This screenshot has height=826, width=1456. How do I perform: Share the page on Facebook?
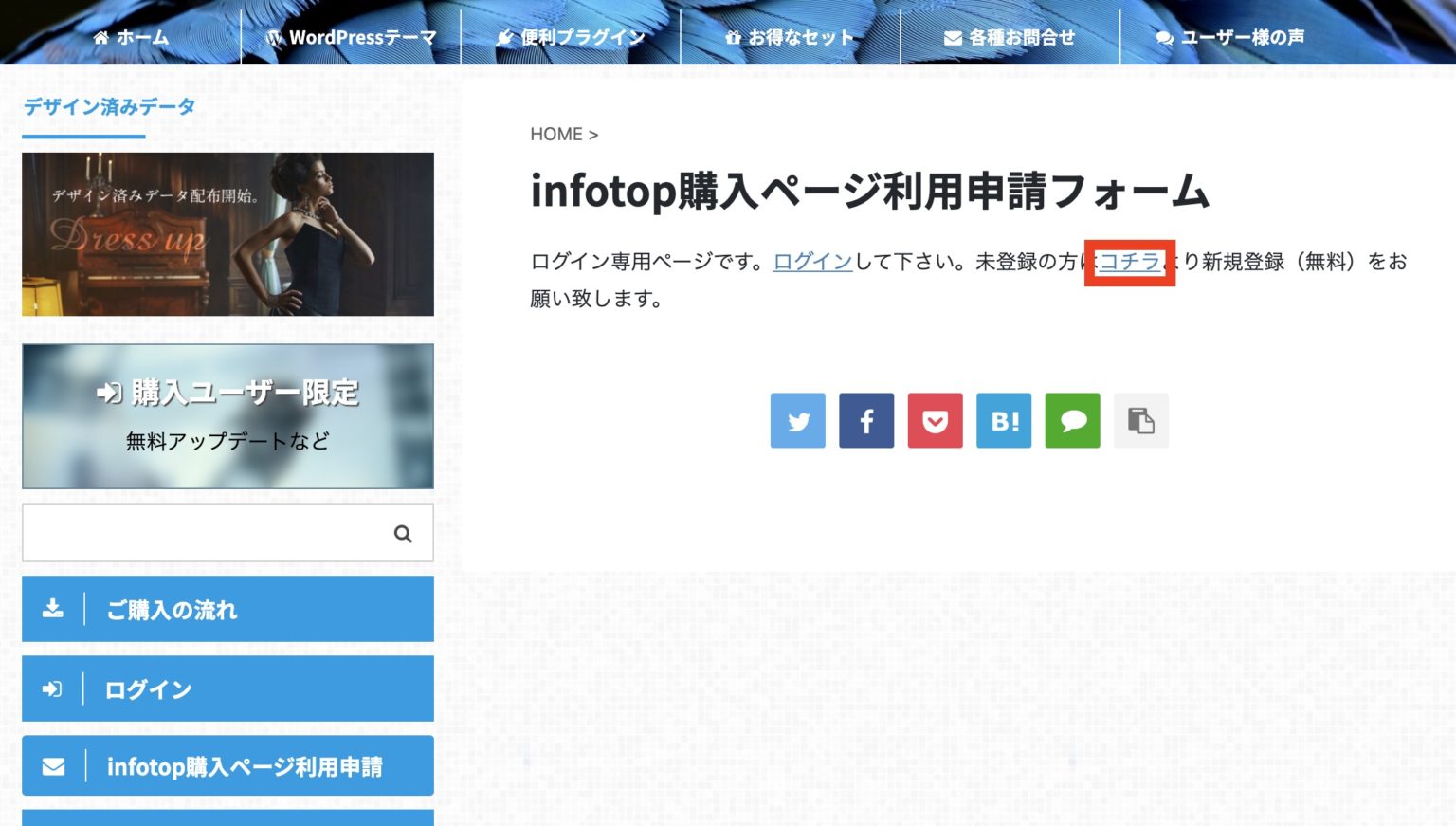865,420
